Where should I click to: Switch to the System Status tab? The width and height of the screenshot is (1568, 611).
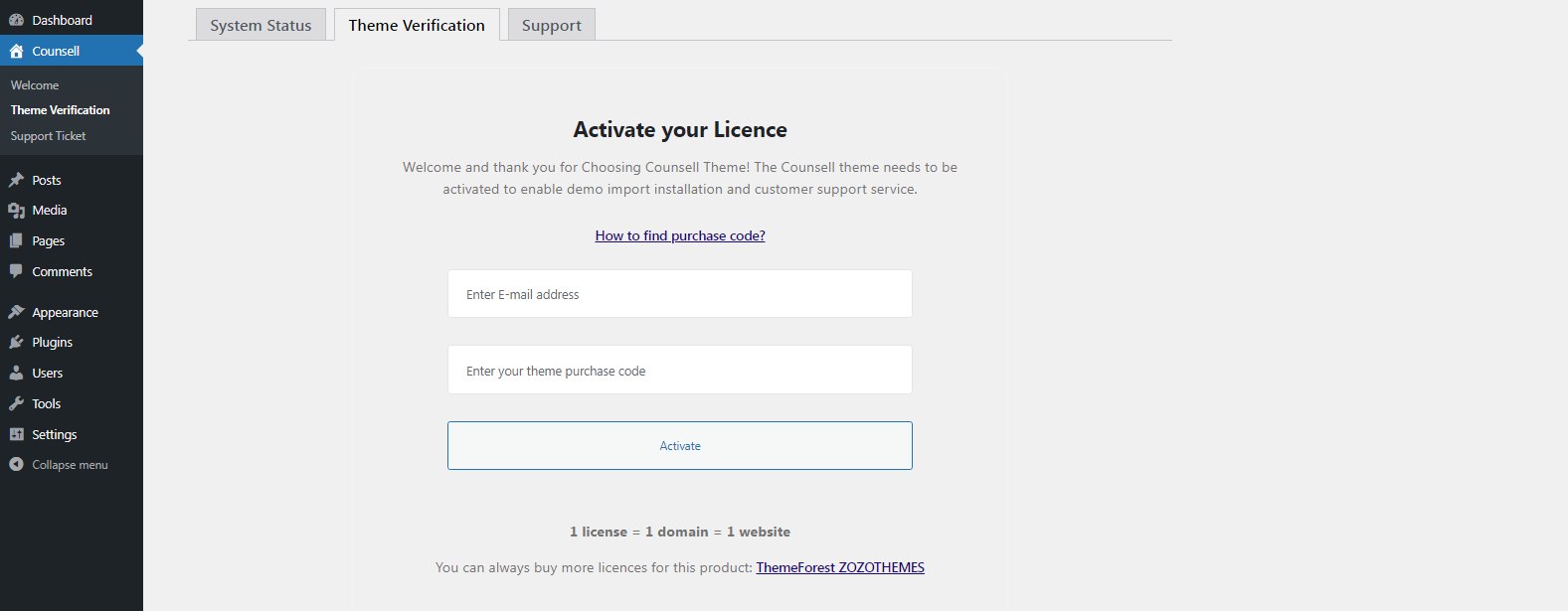(261, 26)
